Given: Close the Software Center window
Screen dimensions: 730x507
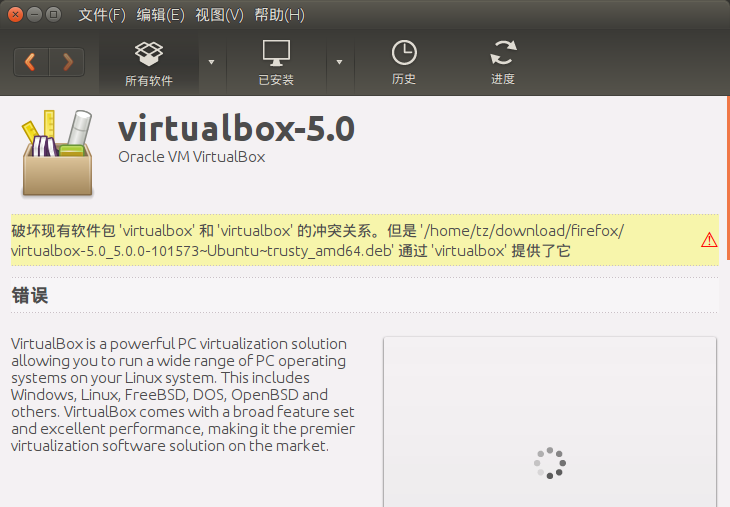Looking at the screenshot, I should (x=15, y=15).
